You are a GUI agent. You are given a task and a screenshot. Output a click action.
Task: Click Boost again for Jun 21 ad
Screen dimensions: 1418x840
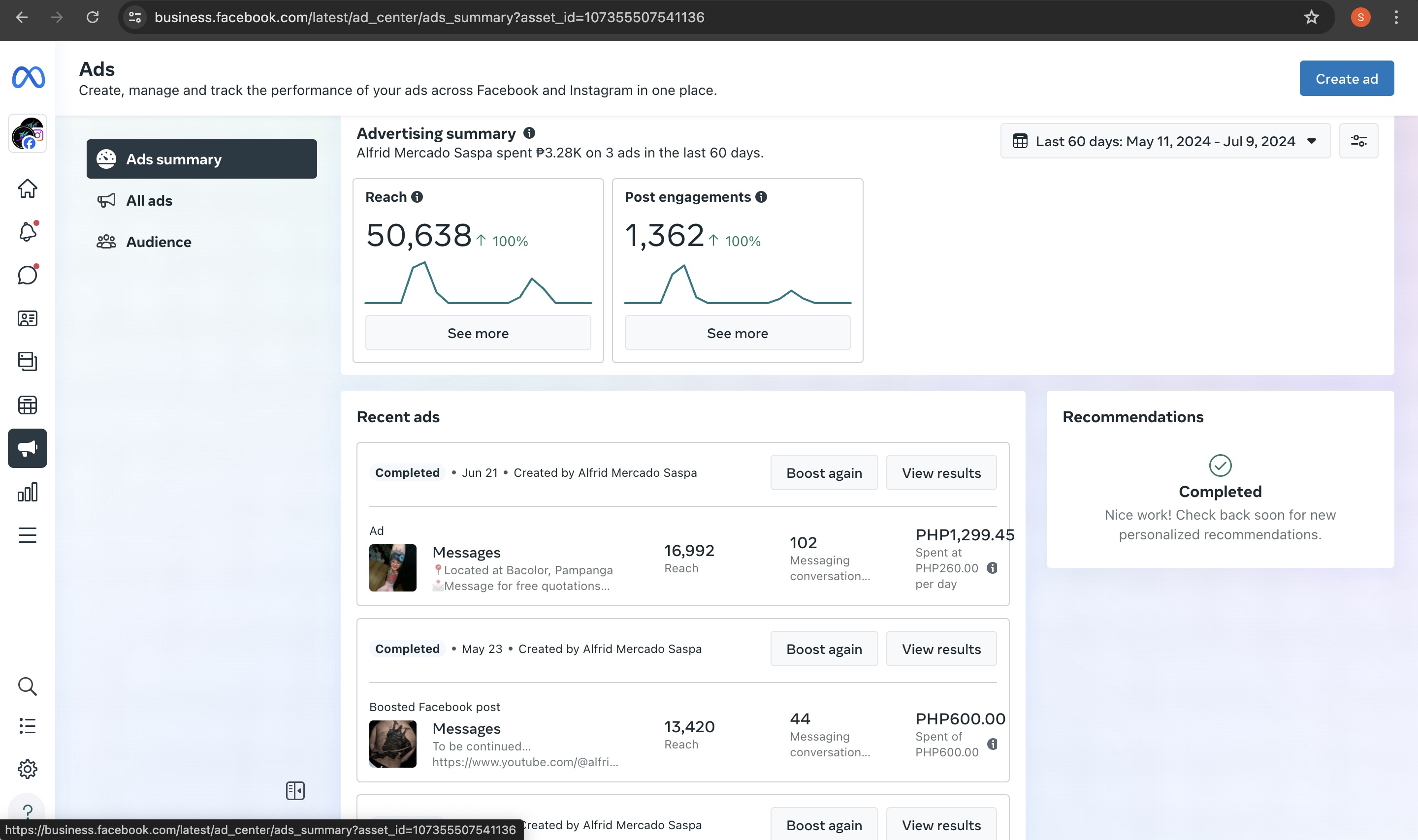pos(823,472)
